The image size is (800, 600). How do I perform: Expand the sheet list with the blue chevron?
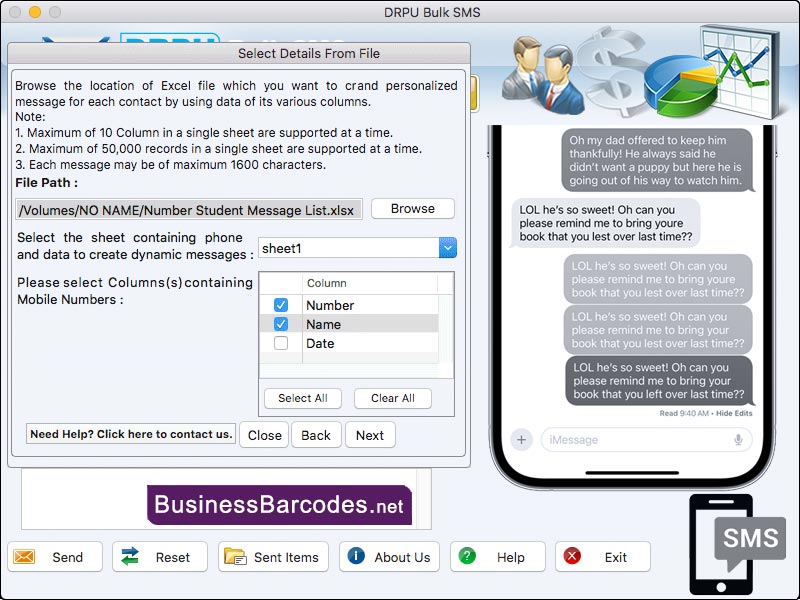[448, 246]
